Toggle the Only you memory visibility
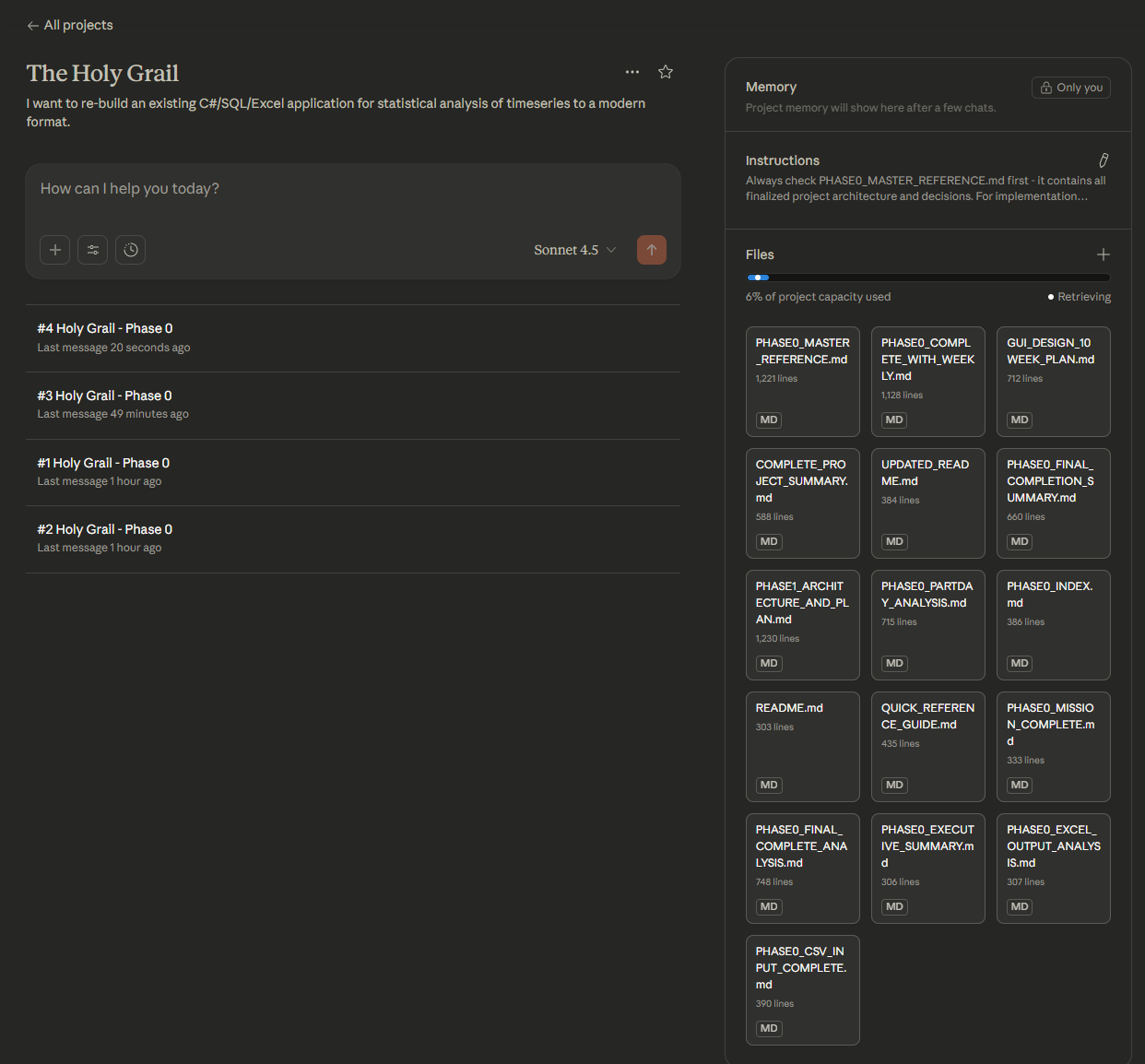 click(1071, 88)
